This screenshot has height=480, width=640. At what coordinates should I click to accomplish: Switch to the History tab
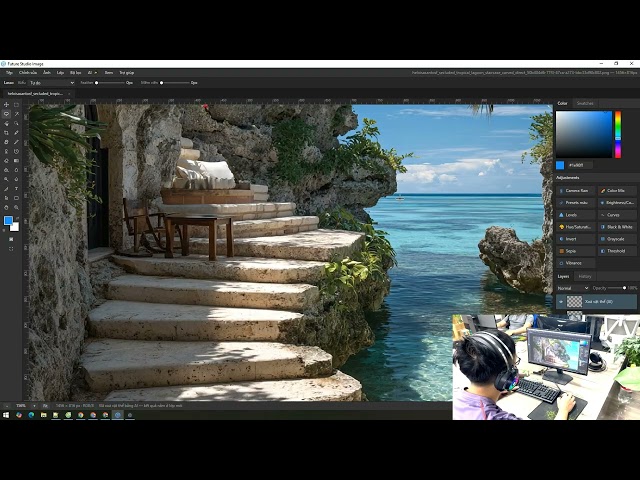(x=585, y=276)
